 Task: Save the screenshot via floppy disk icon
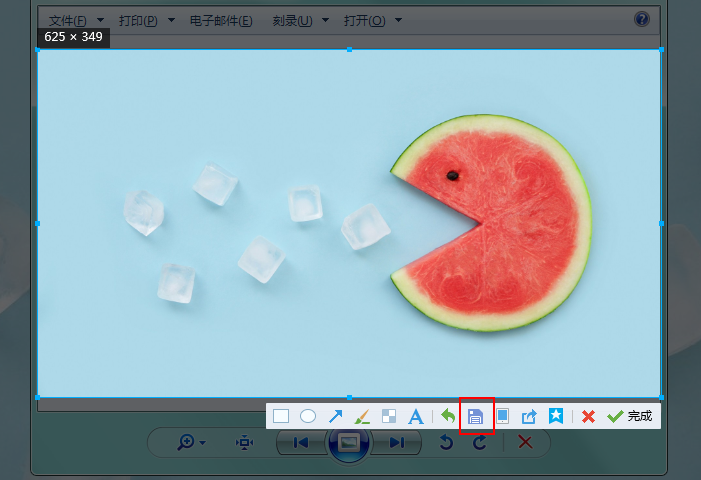click(475, 417)
